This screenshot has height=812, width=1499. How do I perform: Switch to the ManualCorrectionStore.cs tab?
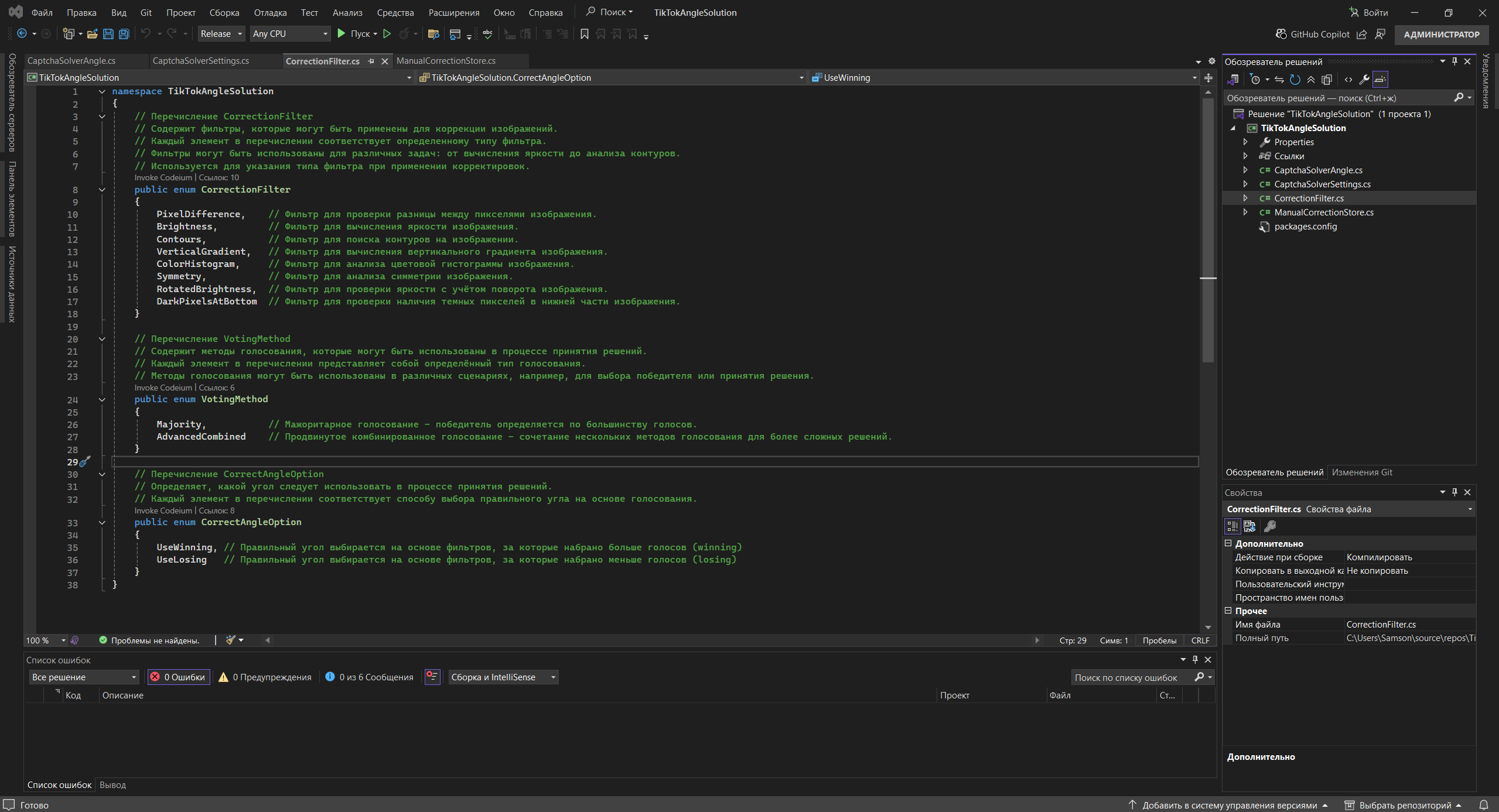tap(446, 61)
